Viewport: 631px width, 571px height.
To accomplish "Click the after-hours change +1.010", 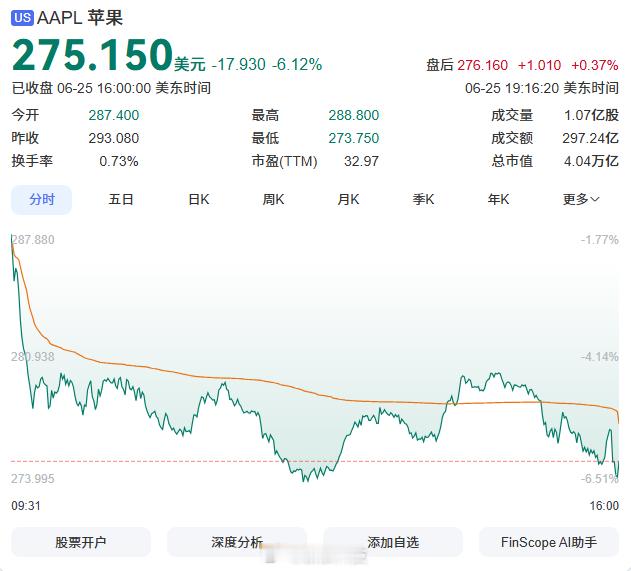I will 539,65.
